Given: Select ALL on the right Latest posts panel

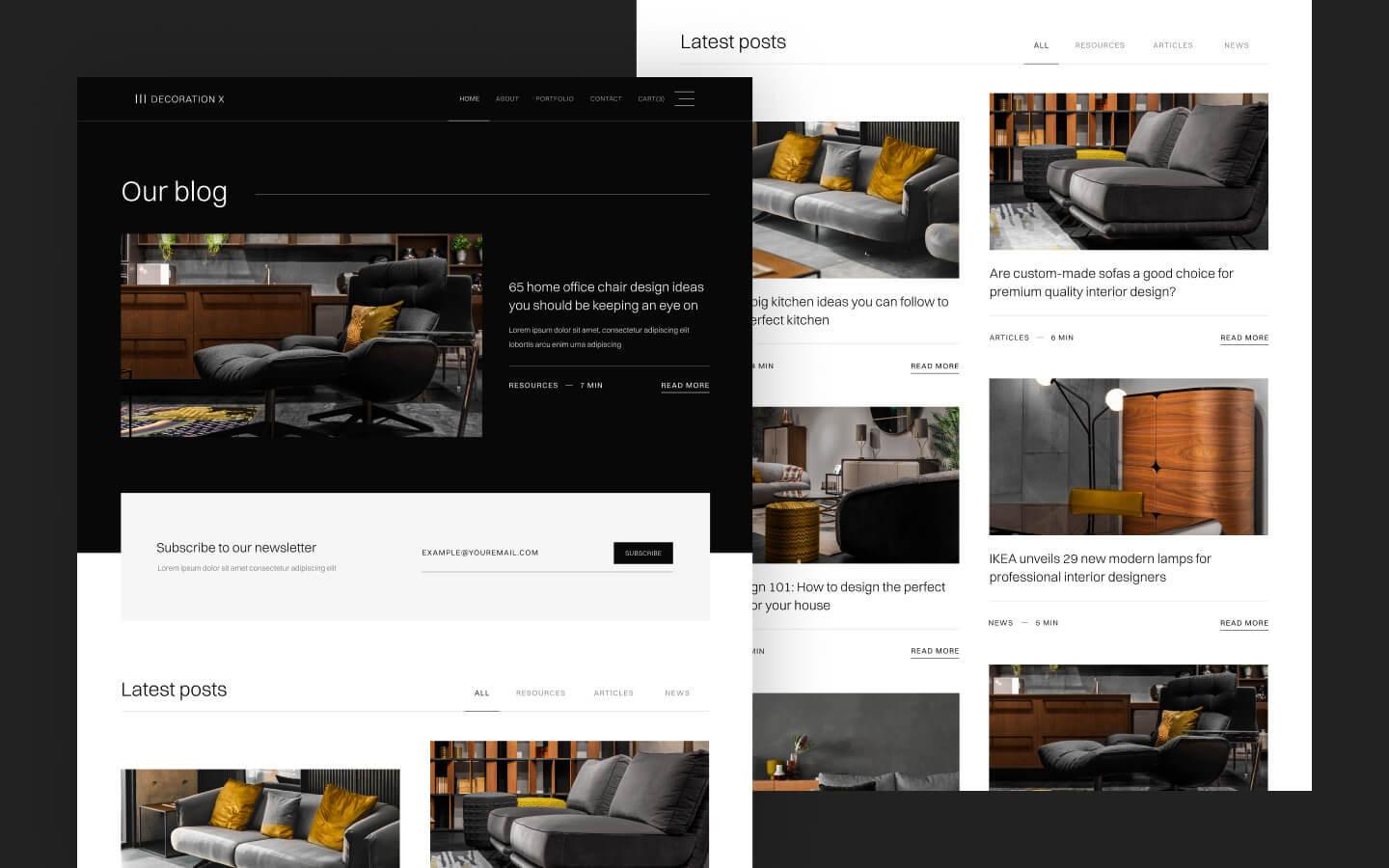Looking at the screenshot, I should (x=1041, y=45).
